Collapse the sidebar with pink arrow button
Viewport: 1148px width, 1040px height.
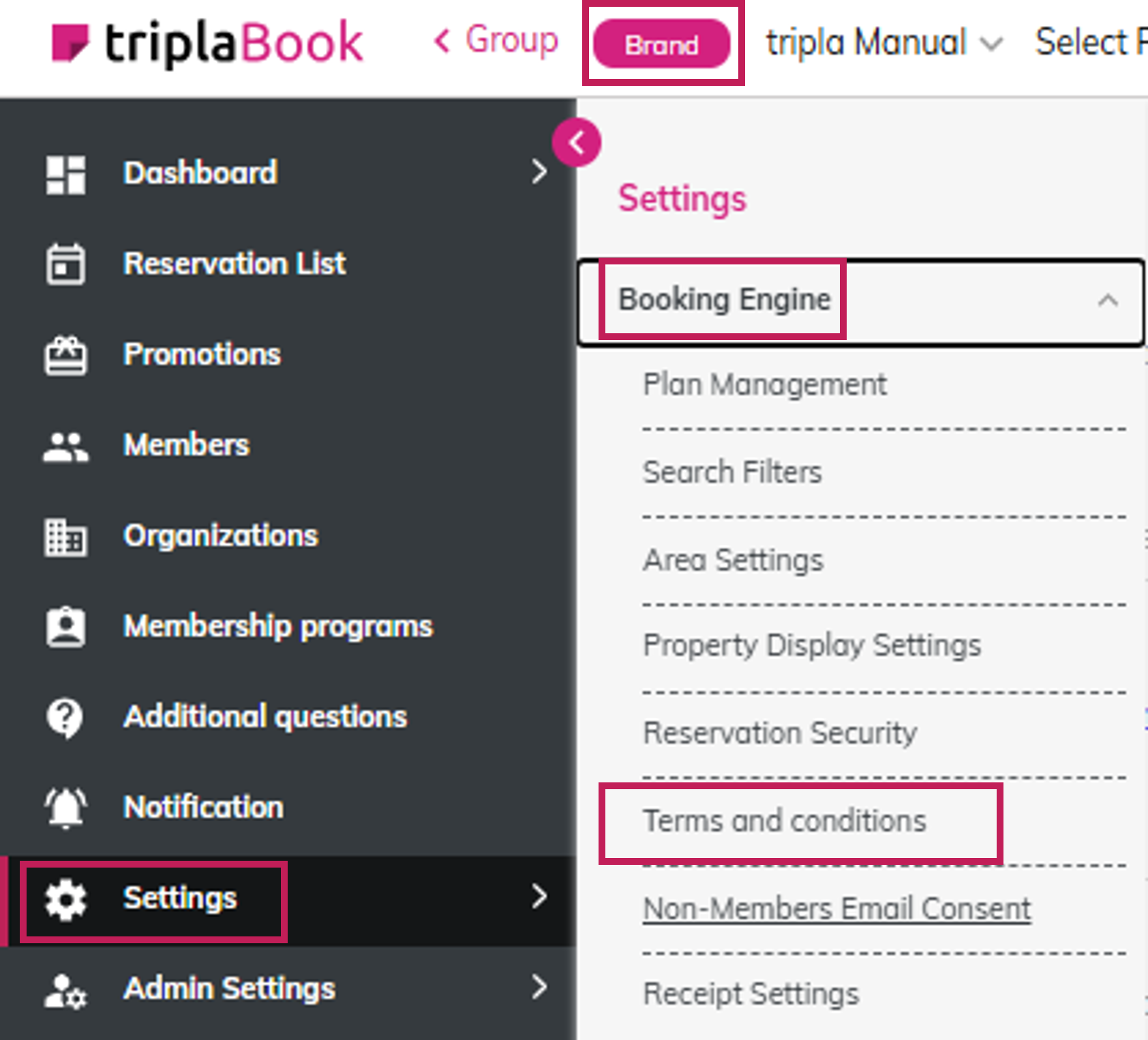(x=577, y=143)
